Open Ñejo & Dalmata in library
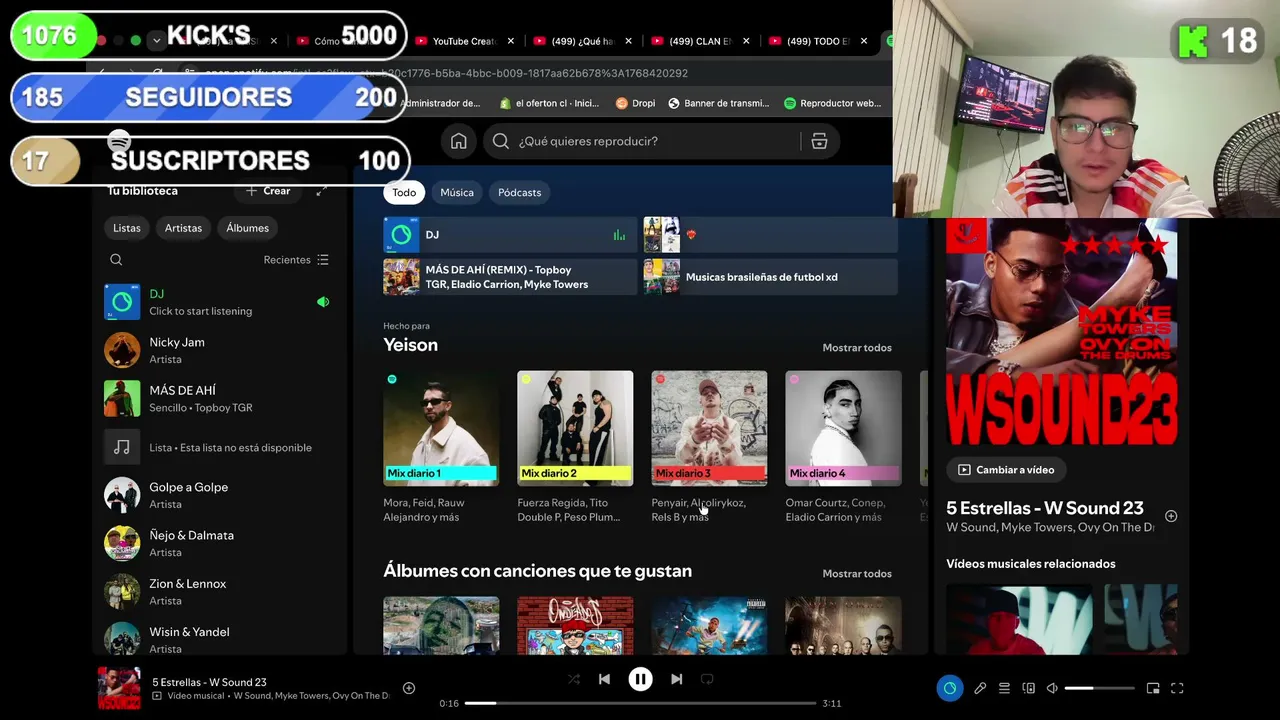This screenshot has height=720, width=1280. point(219,543)
